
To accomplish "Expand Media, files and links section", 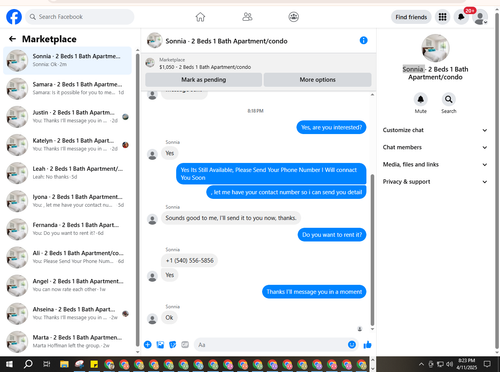I will (x=435, y=164).
